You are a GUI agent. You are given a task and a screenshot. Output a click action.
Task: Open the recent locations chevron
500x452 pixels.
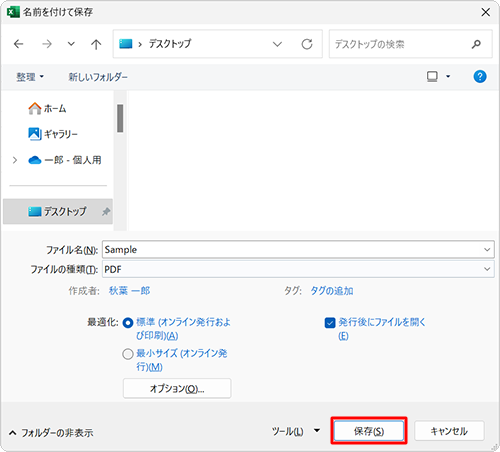click(71, 44)
